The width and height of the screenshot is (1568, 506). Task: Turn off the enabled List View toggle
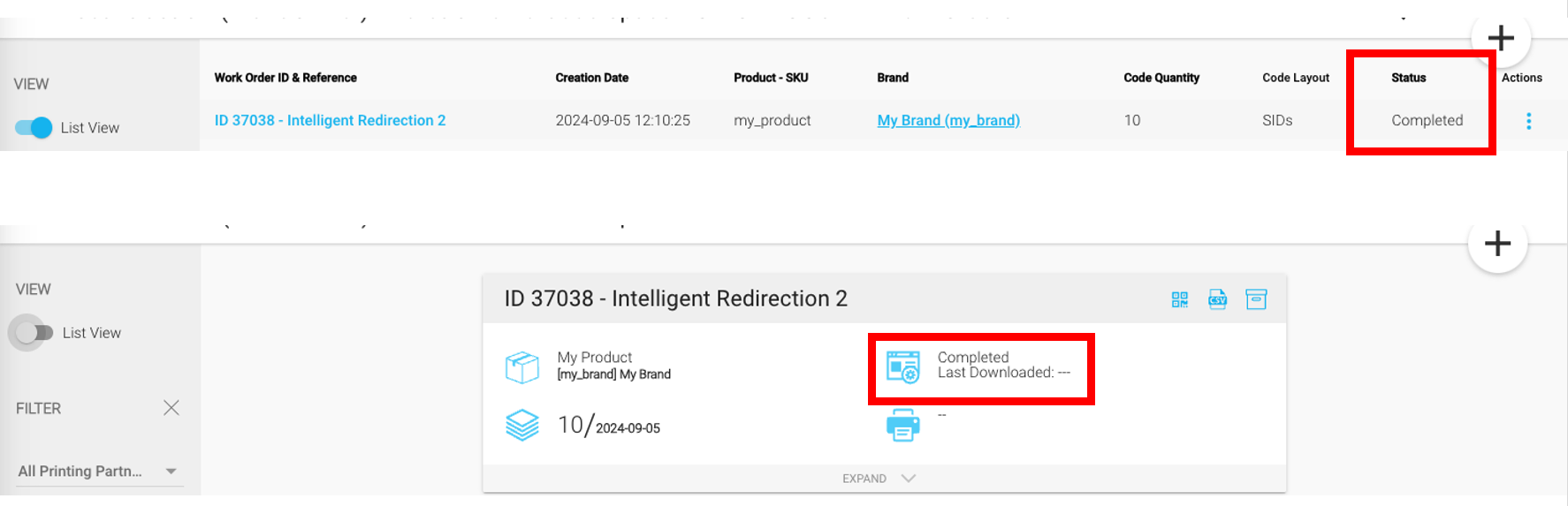34,127
